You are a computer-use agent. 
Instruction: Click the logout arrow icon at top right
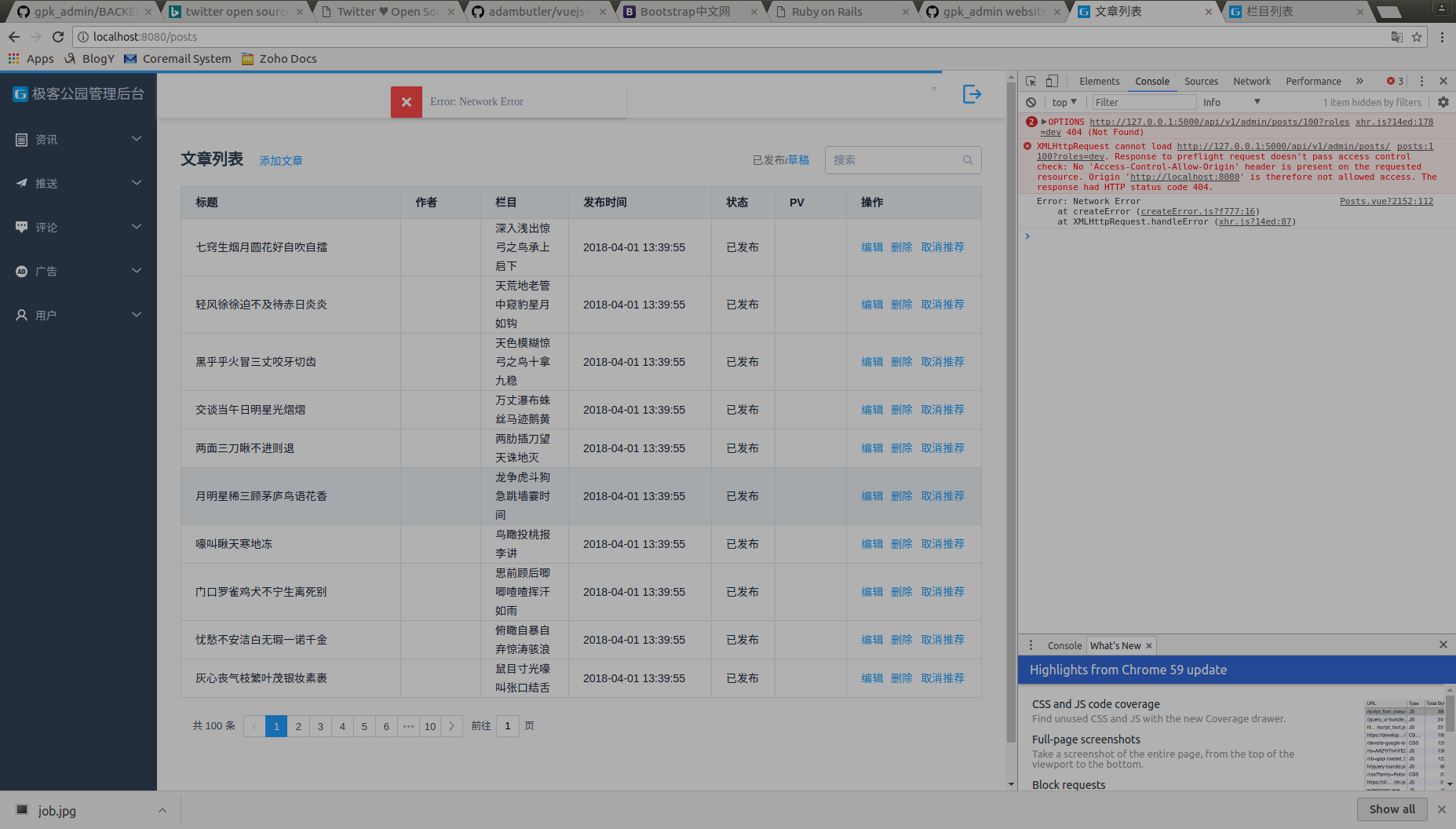(x=972, y=94)
